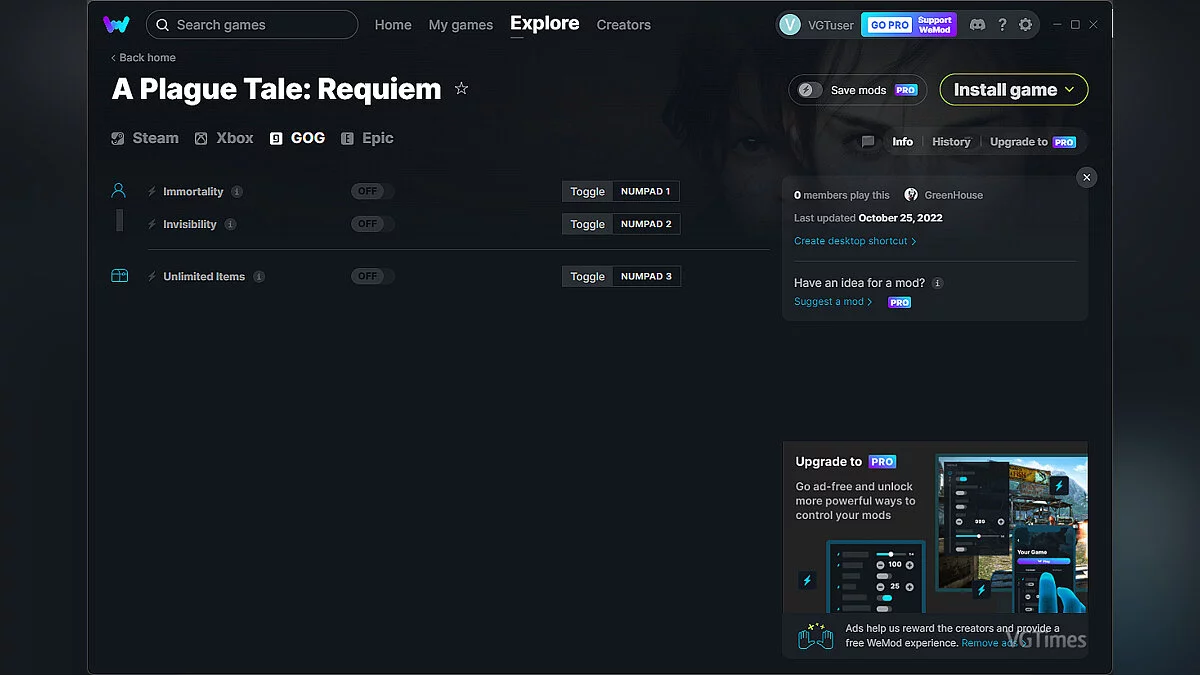1200x675 pixels.
Task: Change the NUMPAD 2 hotkey
Action: 646,224
